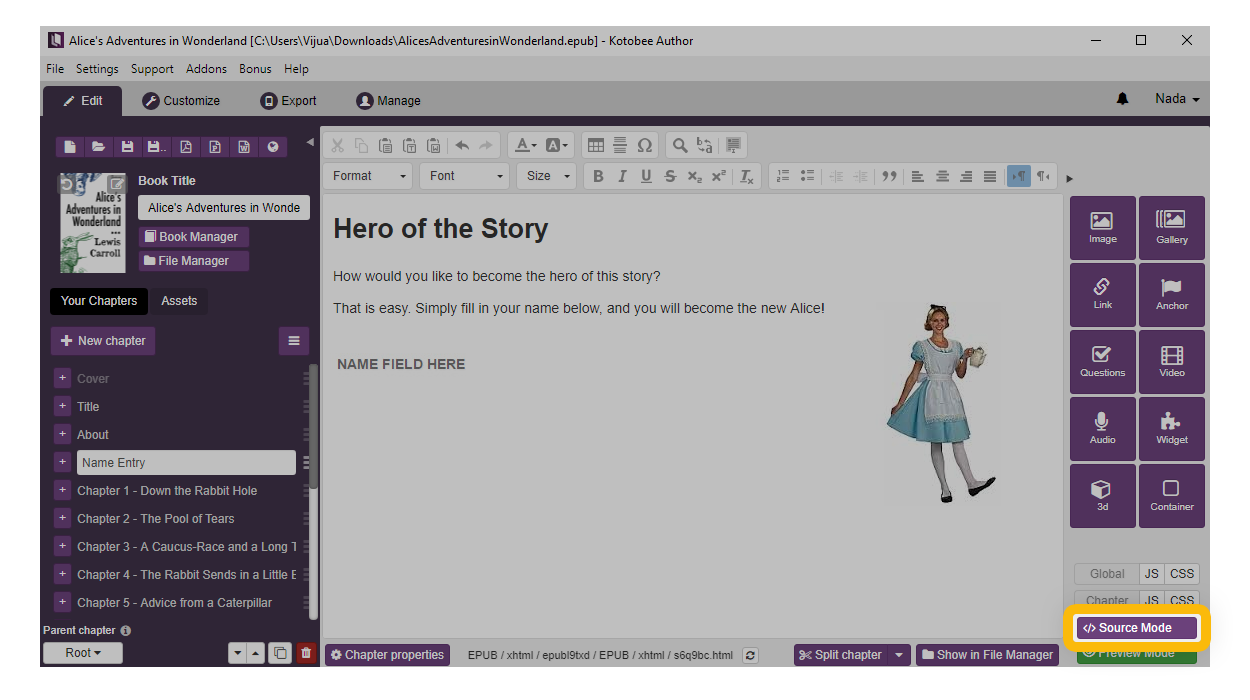Delete chapter with red trash icon
1250x700 pixels.
click(306, 653)
